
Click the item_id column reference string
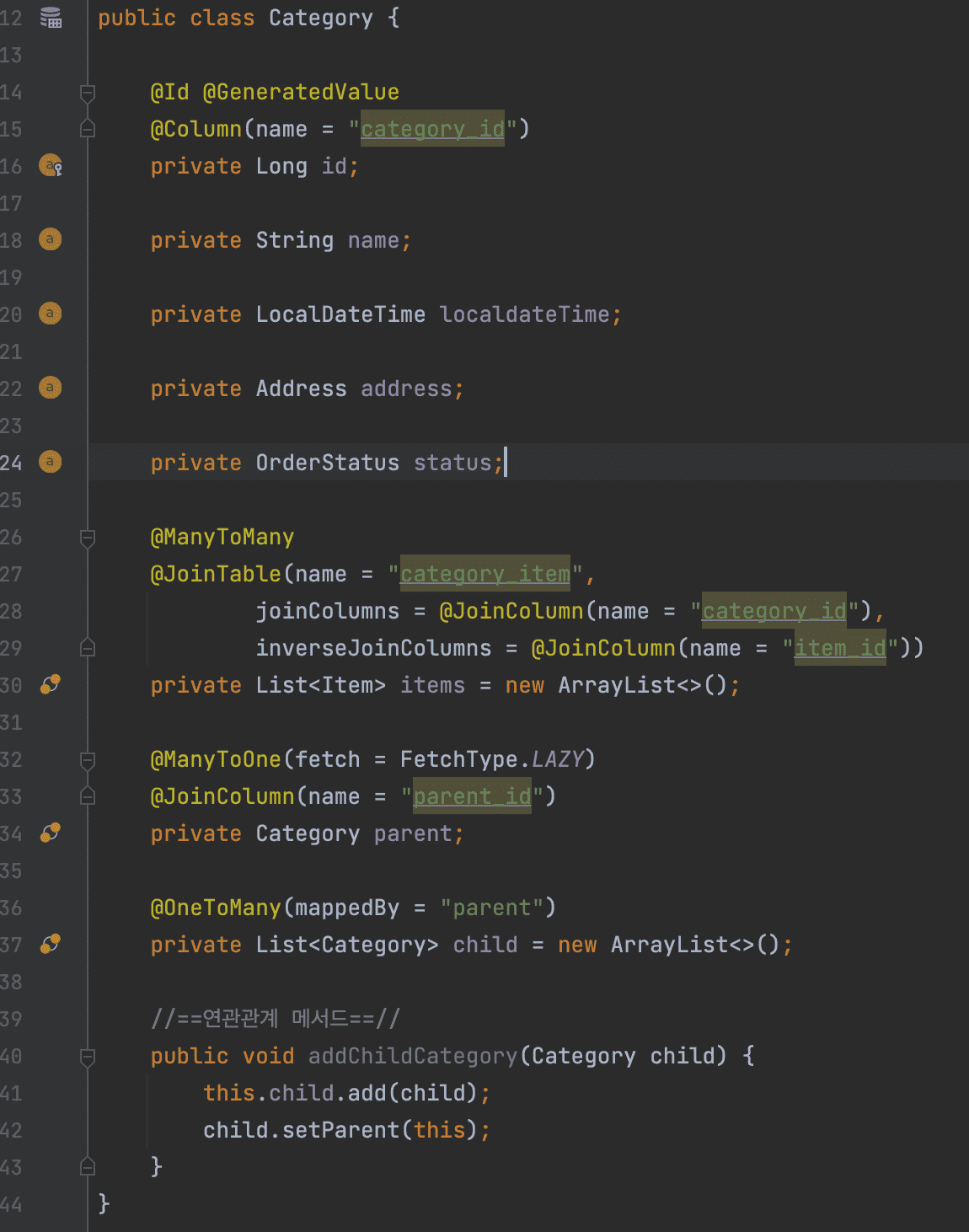pos(841,648)
